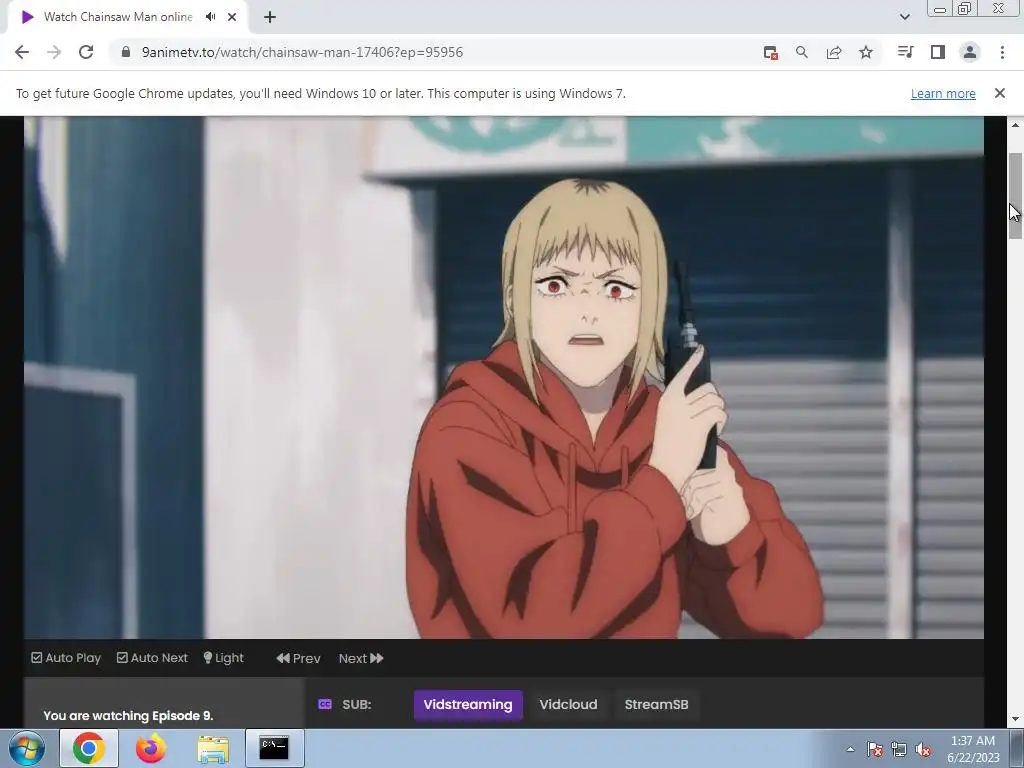This screenshot has width=1024, height=768.
Task: Share this page icon
Action: point(834,52)
